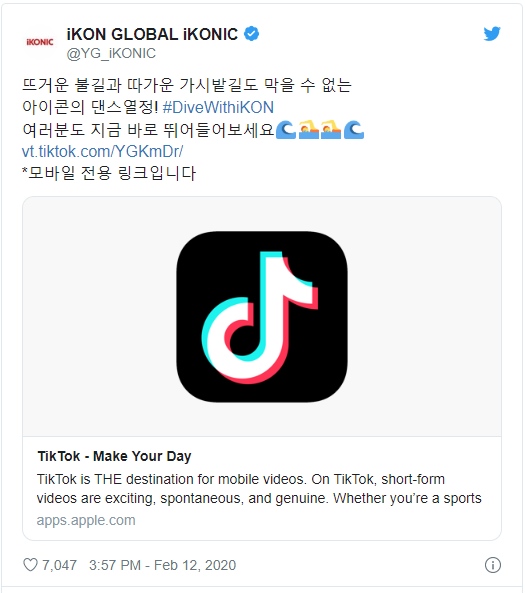
Task: Click the iKONIC profile avatar
Action: (40, 42)
